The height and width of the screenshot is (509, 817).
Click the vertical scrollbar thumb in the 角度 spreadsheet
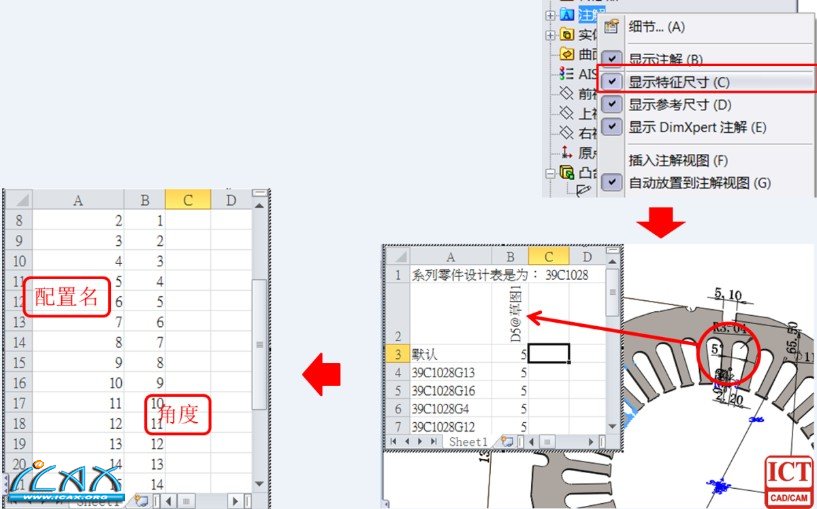point(259,344)
